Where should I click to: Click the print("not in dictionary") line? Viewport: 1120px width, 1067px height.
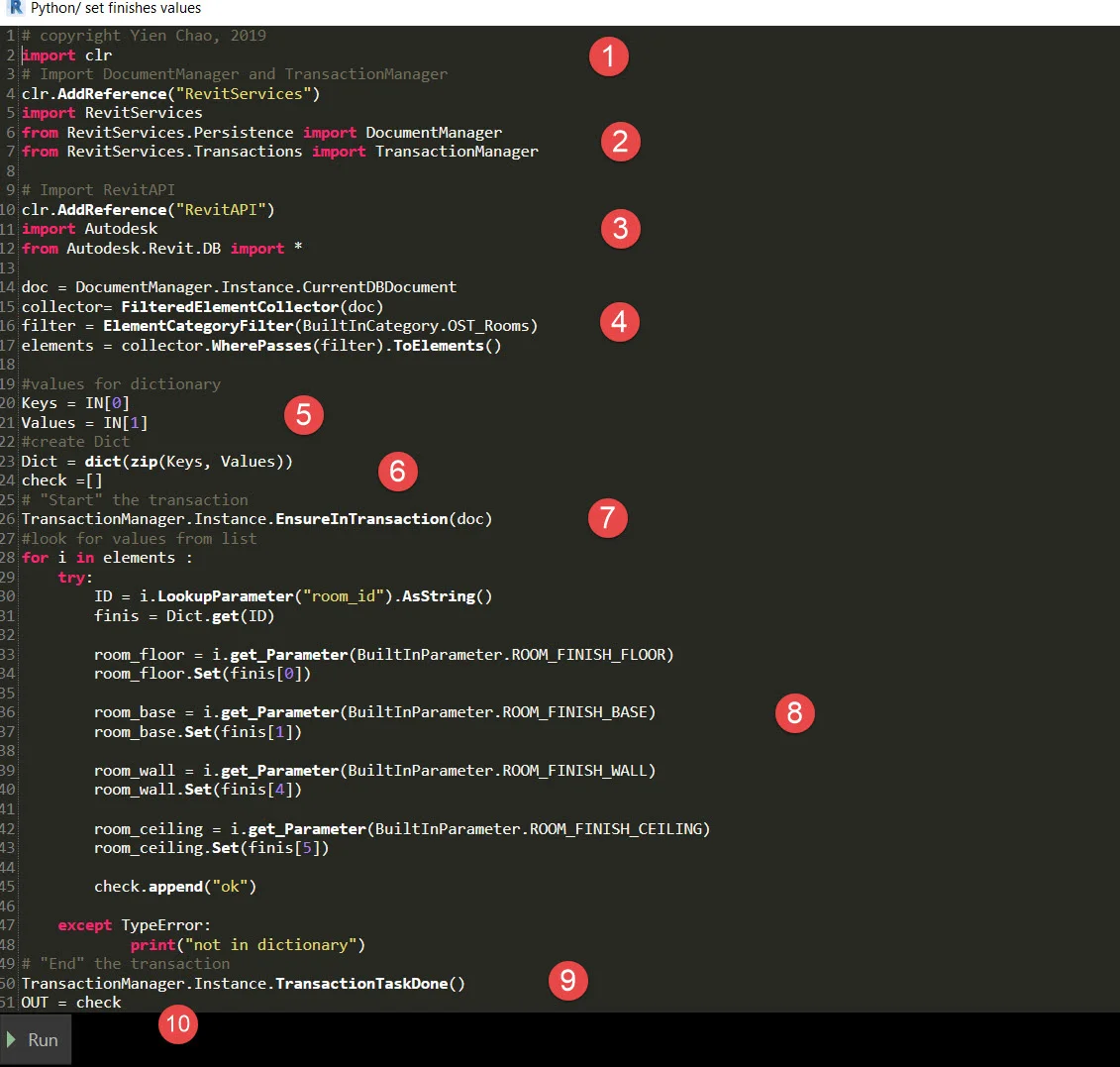click(x=248, y=945)
